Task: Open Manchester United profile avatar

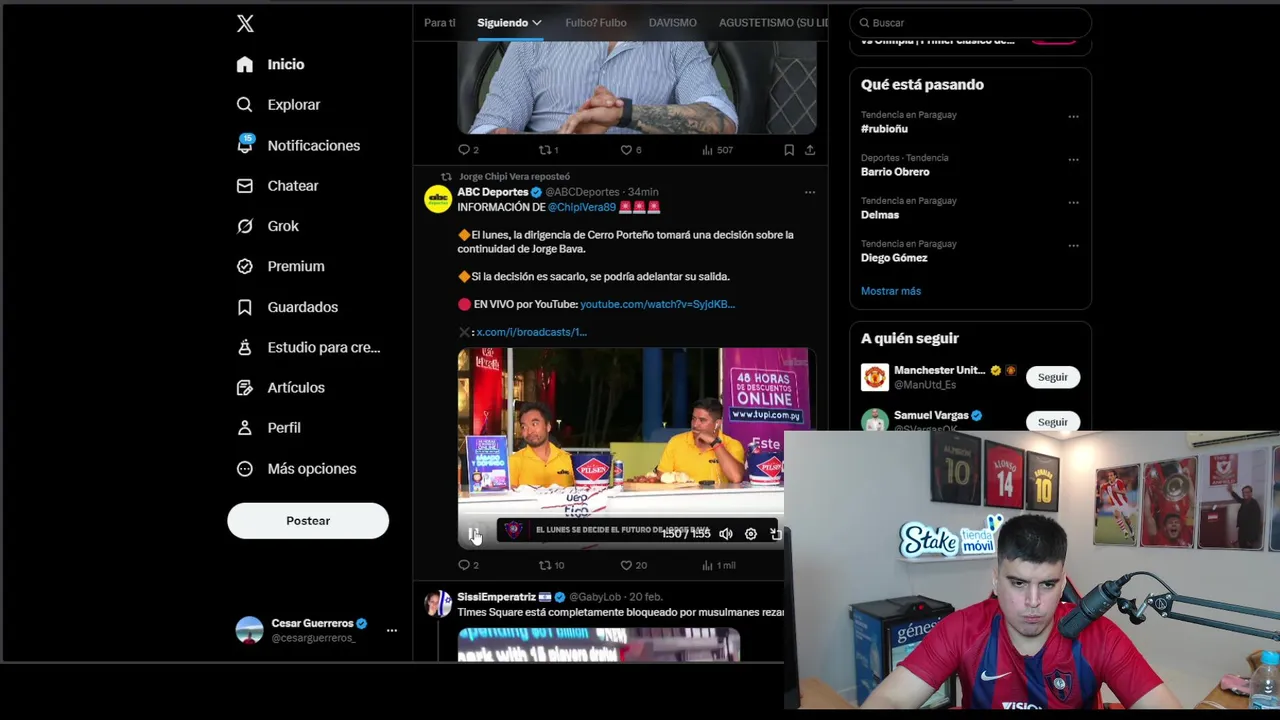Action: coord(875,377)
